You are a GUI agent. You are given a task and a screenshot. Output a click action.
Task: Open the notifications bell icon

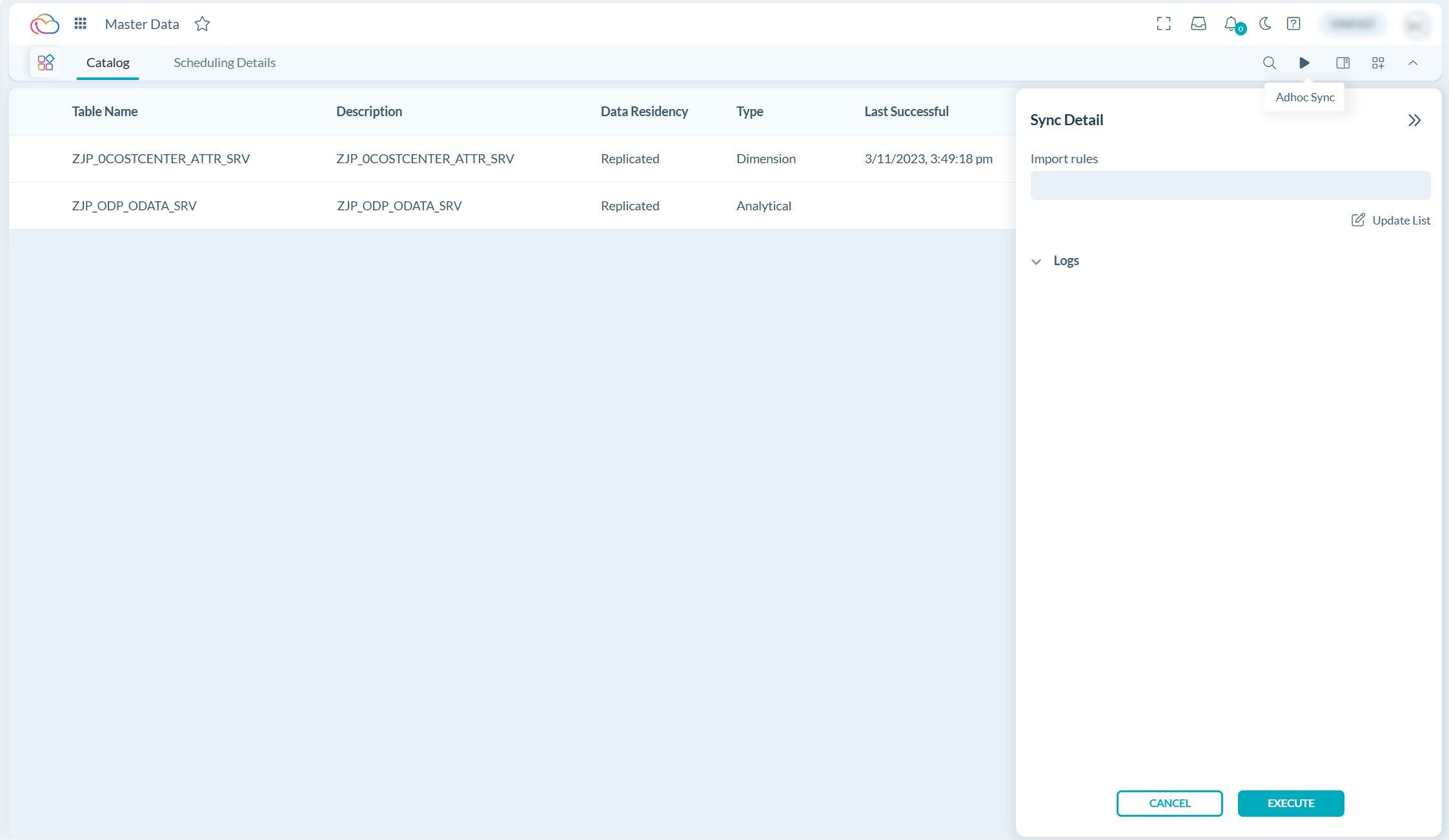[x=1230, y=23]
